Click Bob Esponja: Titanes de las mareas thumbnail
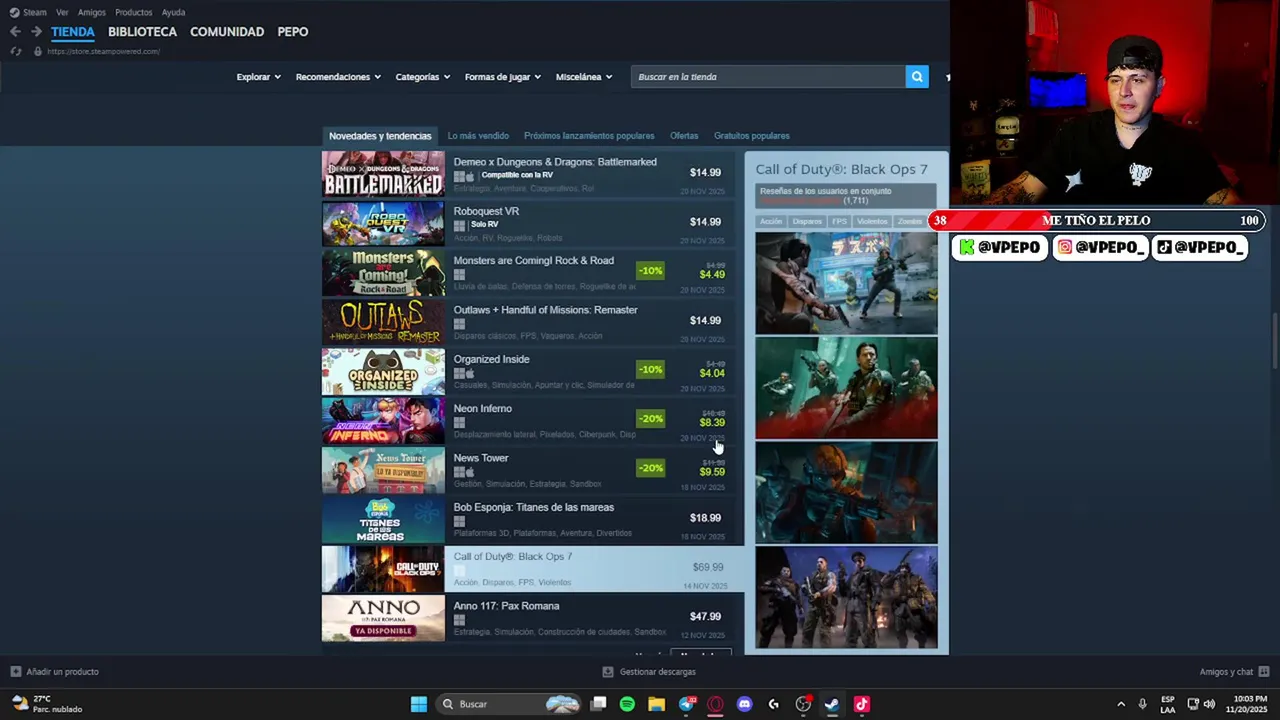Screen dimensions: 1280x720 tap(383, 520)
